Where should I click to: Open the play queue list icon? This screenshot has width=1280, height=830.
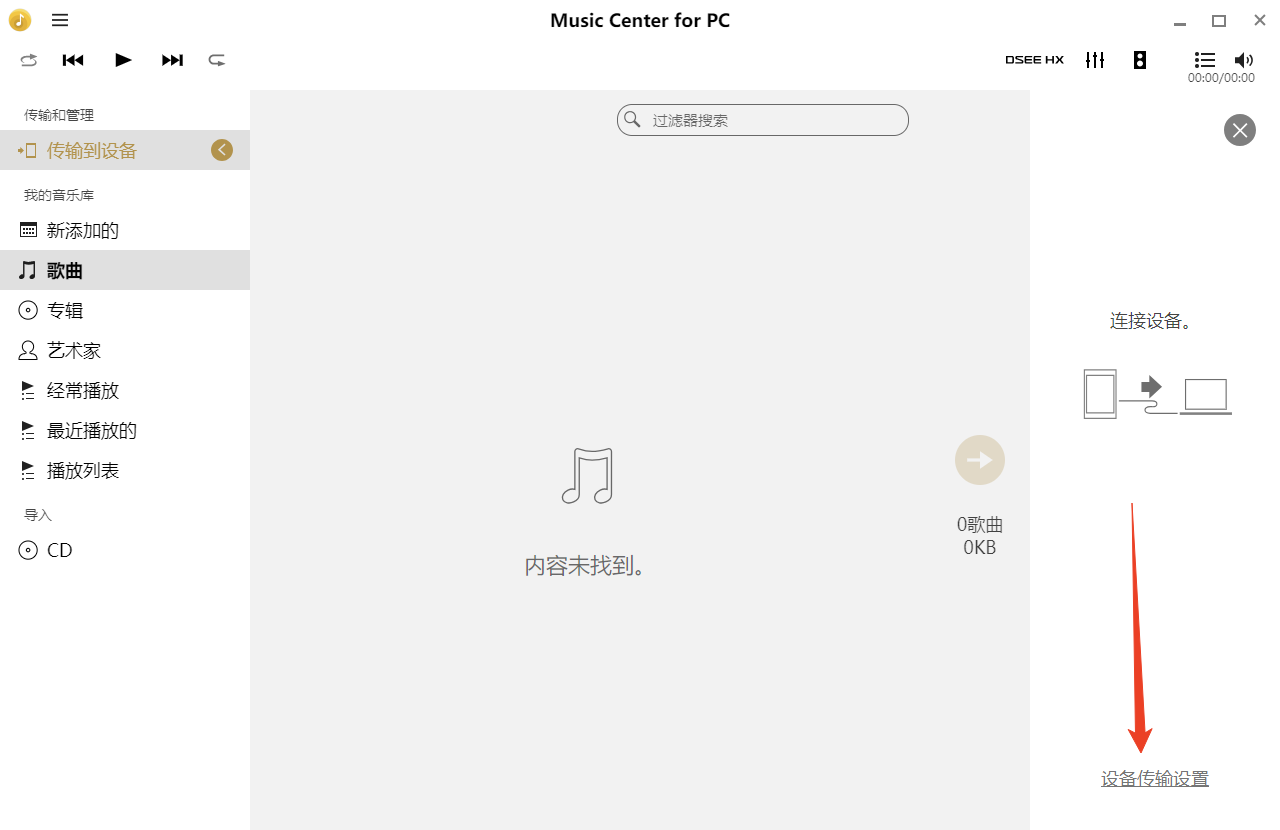pos(1205,60)
